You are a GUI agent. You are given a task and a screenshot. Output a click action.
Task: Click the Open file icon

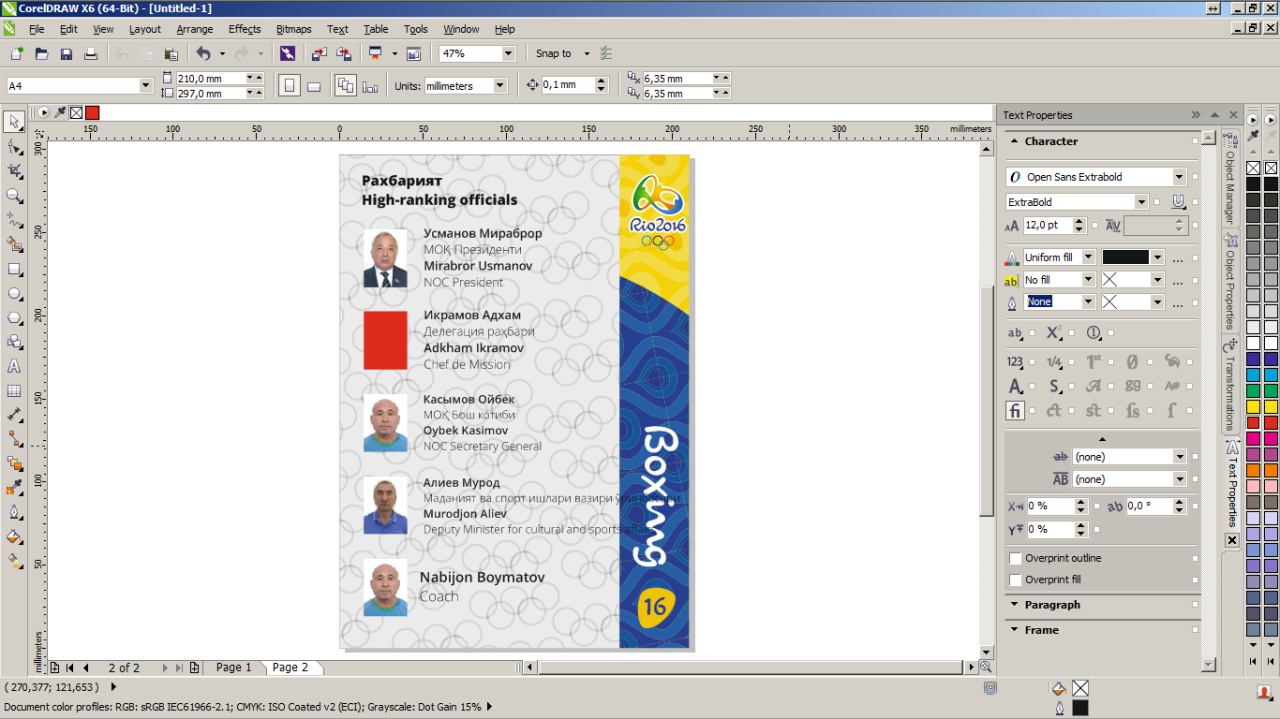point(41,54)
